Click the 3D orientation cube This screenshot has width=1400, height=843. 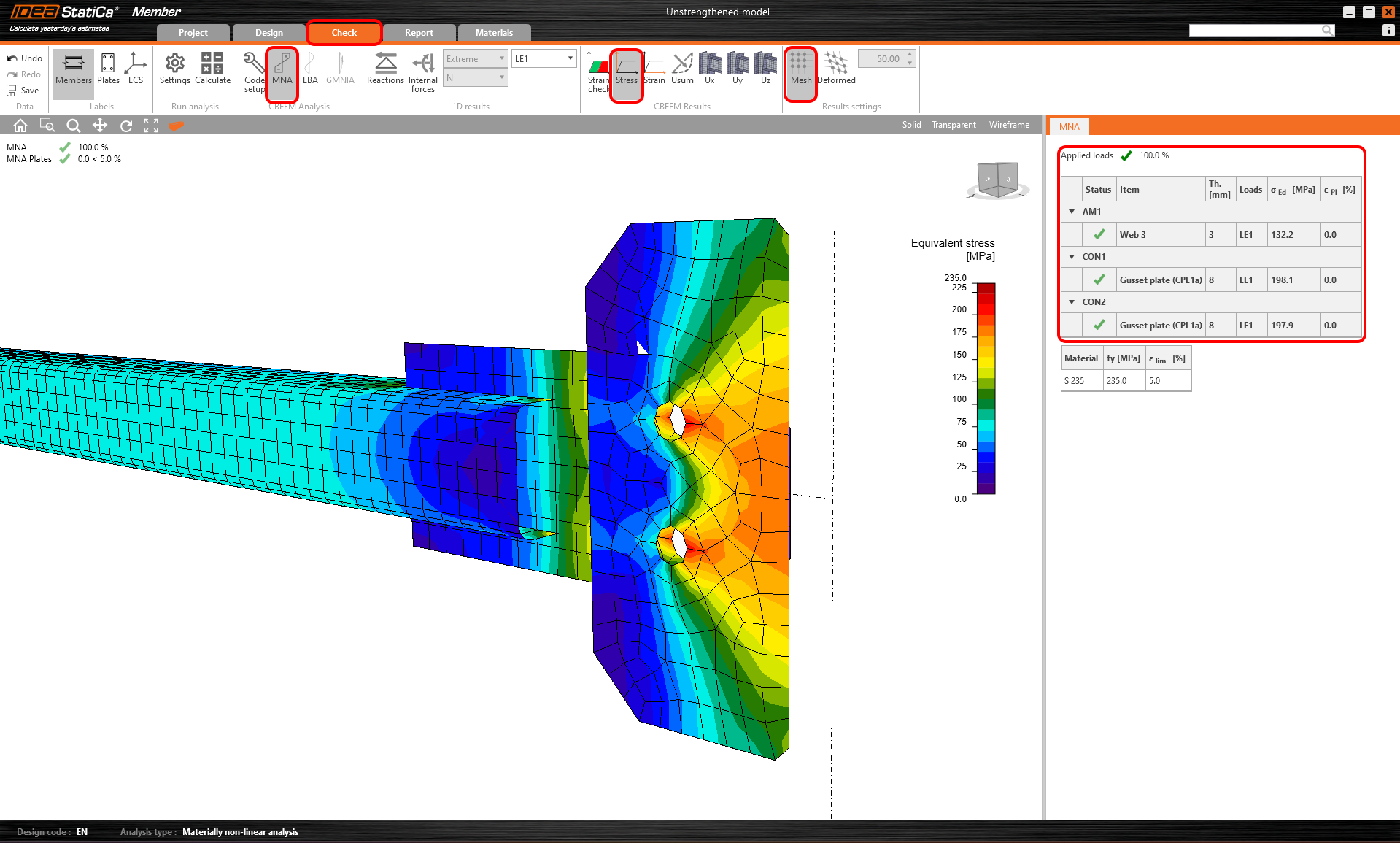(x=997, y=180)
